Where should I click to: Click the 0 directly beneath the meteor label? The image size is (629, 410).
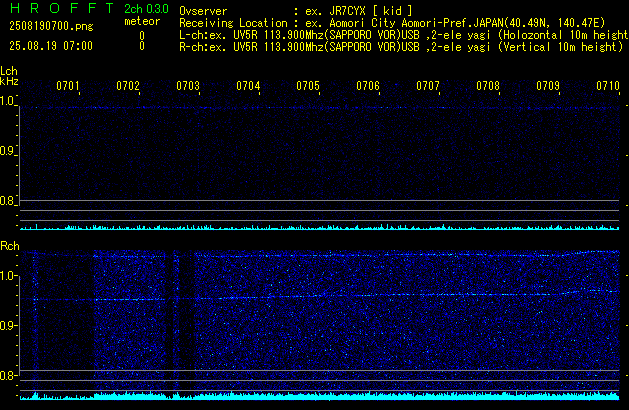pos(142,36)
